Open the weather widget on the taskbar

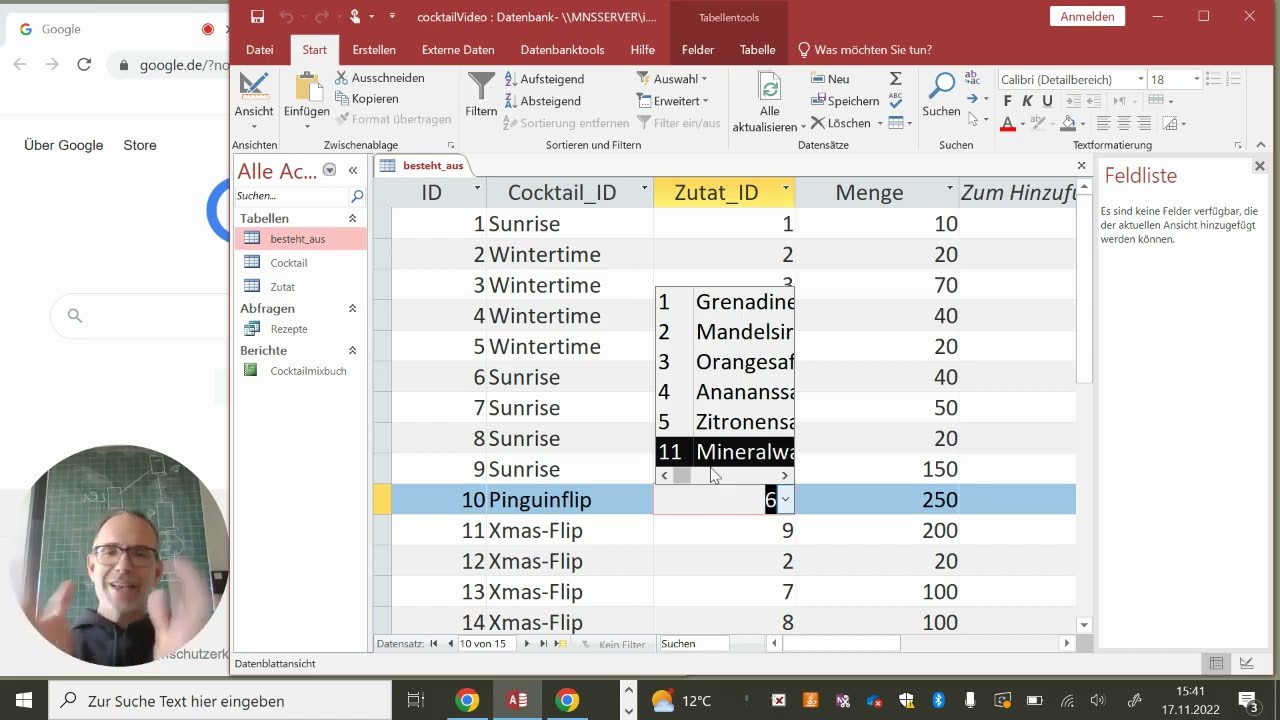tap(681, 701)
